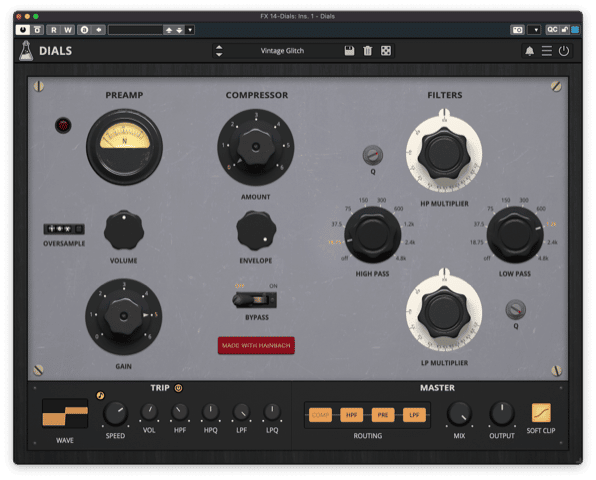Click the Trip LPF knob
This screenshot has height=480, width=596.
point(241,412)
